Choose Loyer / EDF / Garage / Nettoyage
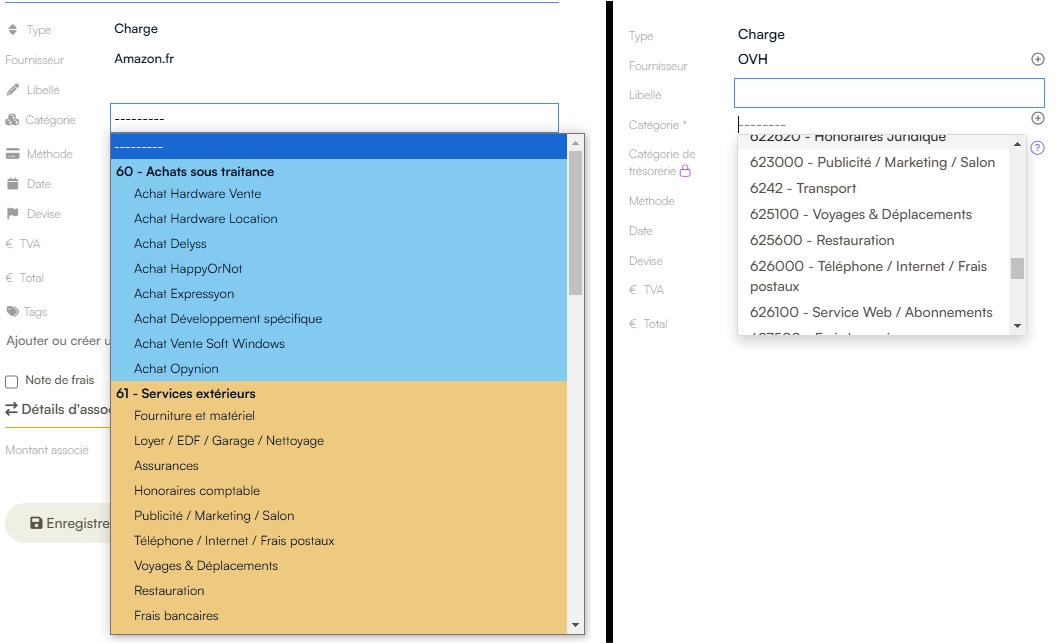The height and width of the screenshot is (643, 1063). click(x=229, y=441)
